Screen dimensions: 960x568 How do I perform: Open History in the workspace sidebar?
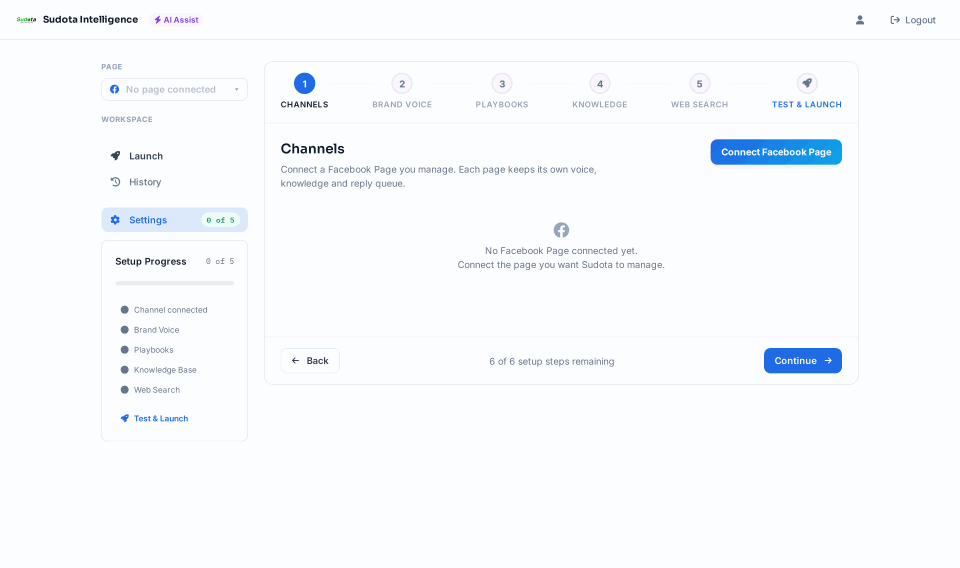coord(174,182)
